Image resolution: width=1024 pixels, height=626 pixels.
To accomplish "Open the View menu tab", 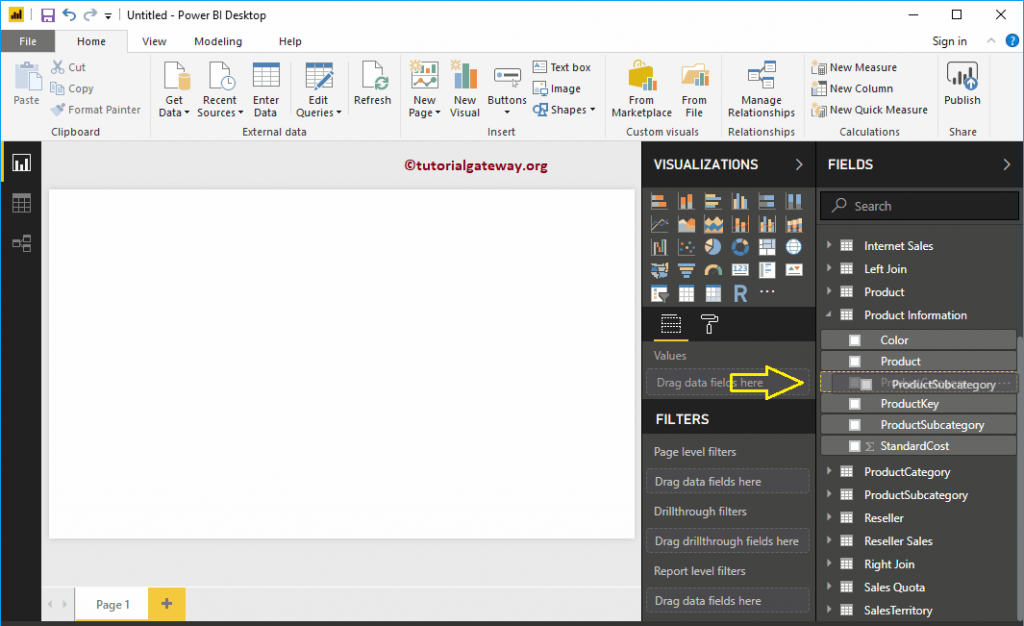I will point(153,41).
